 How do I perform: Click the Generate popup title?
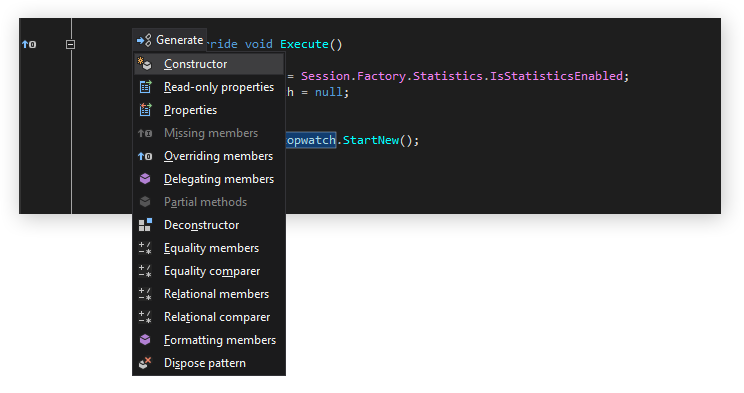point(179,40)
